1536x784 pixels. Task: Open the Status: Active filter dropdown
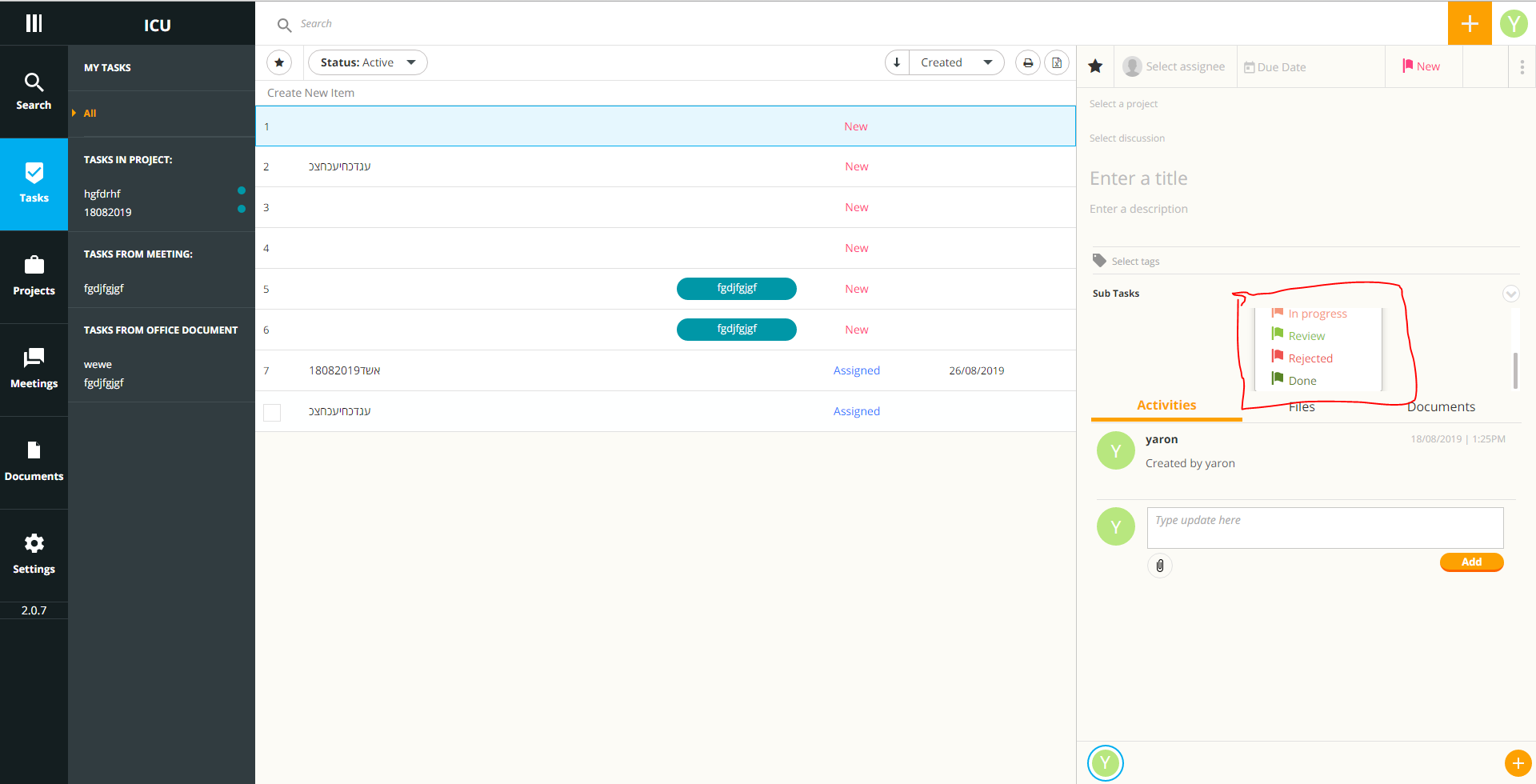367,62
